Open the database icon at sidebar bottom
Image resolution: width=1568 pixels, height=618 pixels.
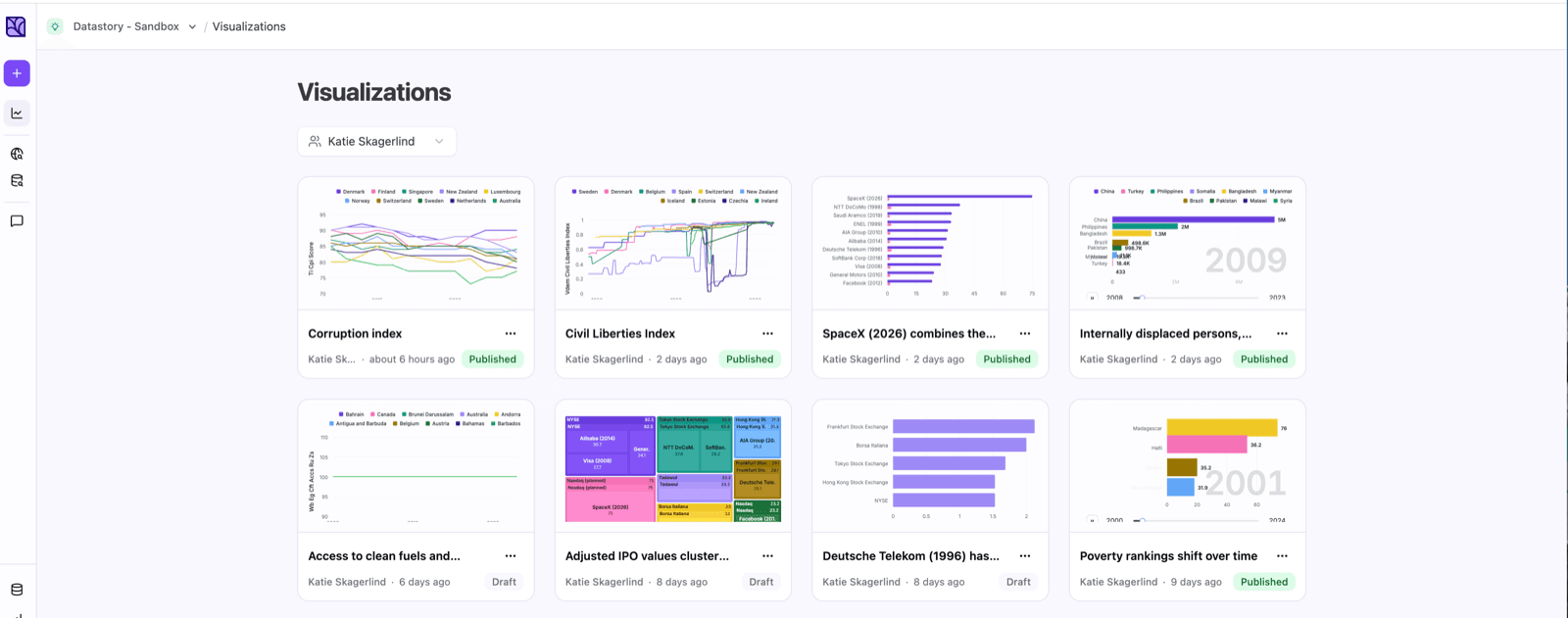(x=17, y=590)
